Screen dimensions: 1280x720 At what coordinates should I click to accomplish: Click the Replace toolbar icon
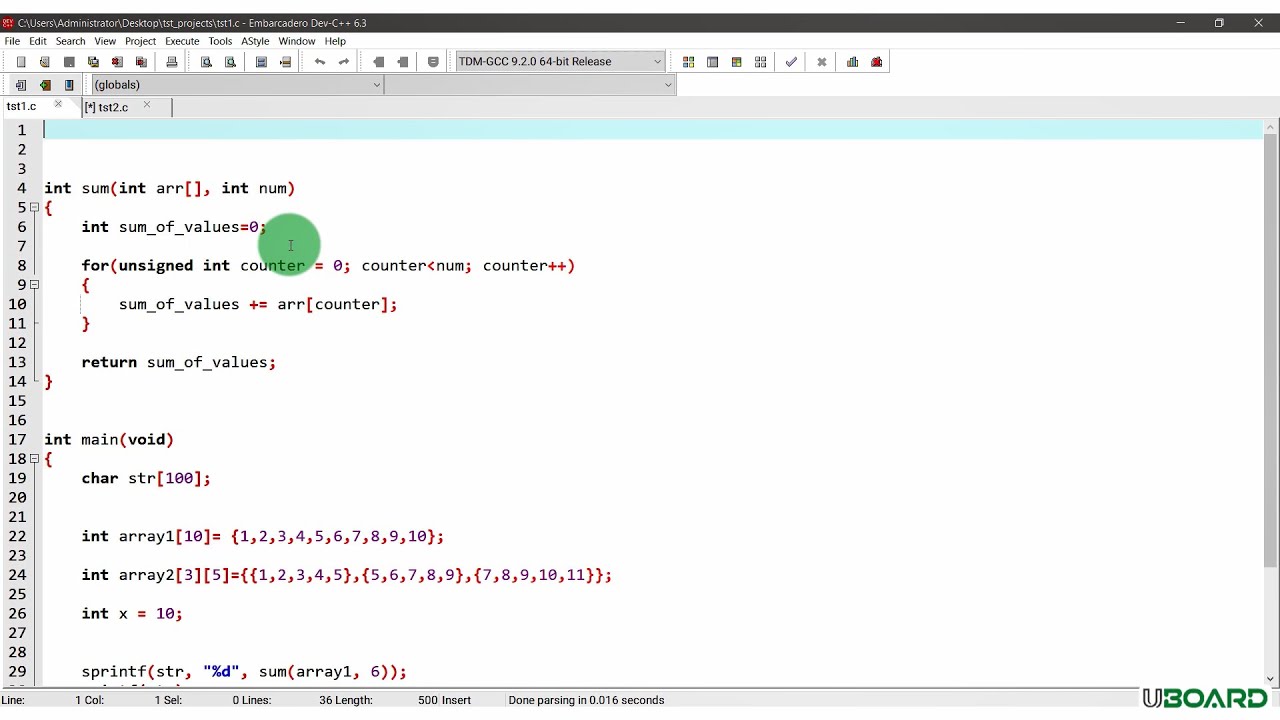click(x=230, y=62)
